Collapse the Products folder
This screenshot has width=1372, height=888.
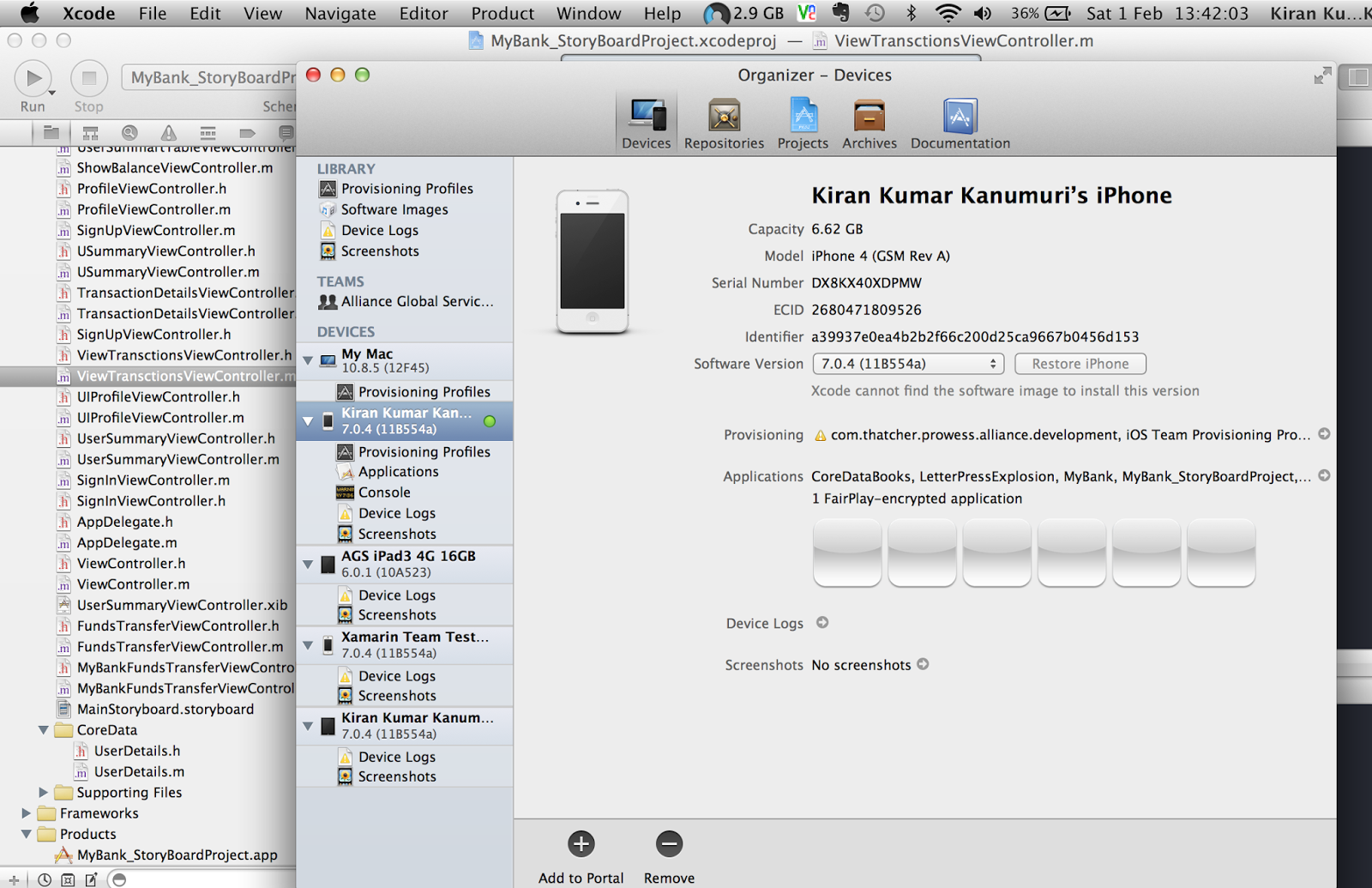[x=26, y=834]
